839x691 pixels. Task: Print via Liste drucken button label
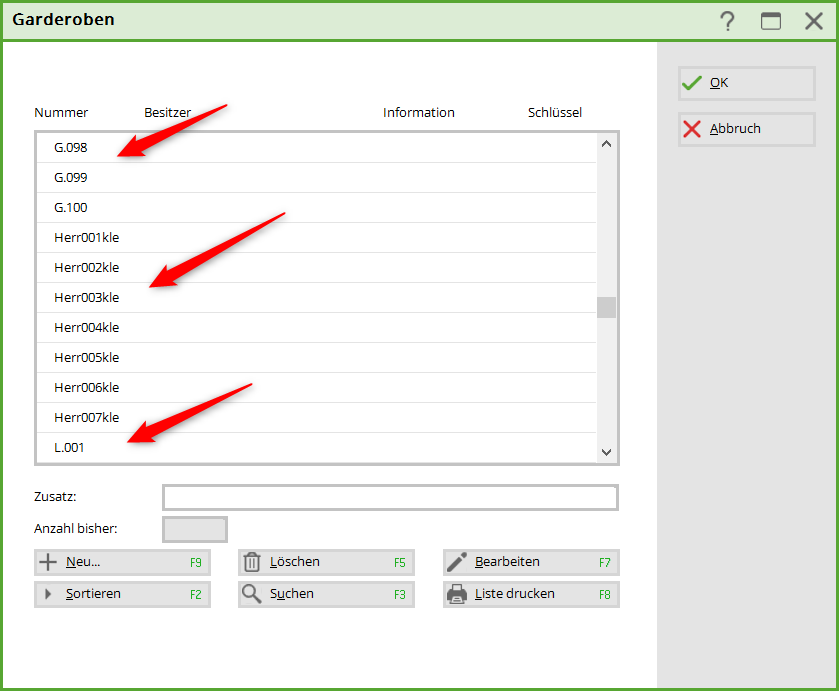tap(514, 594)
